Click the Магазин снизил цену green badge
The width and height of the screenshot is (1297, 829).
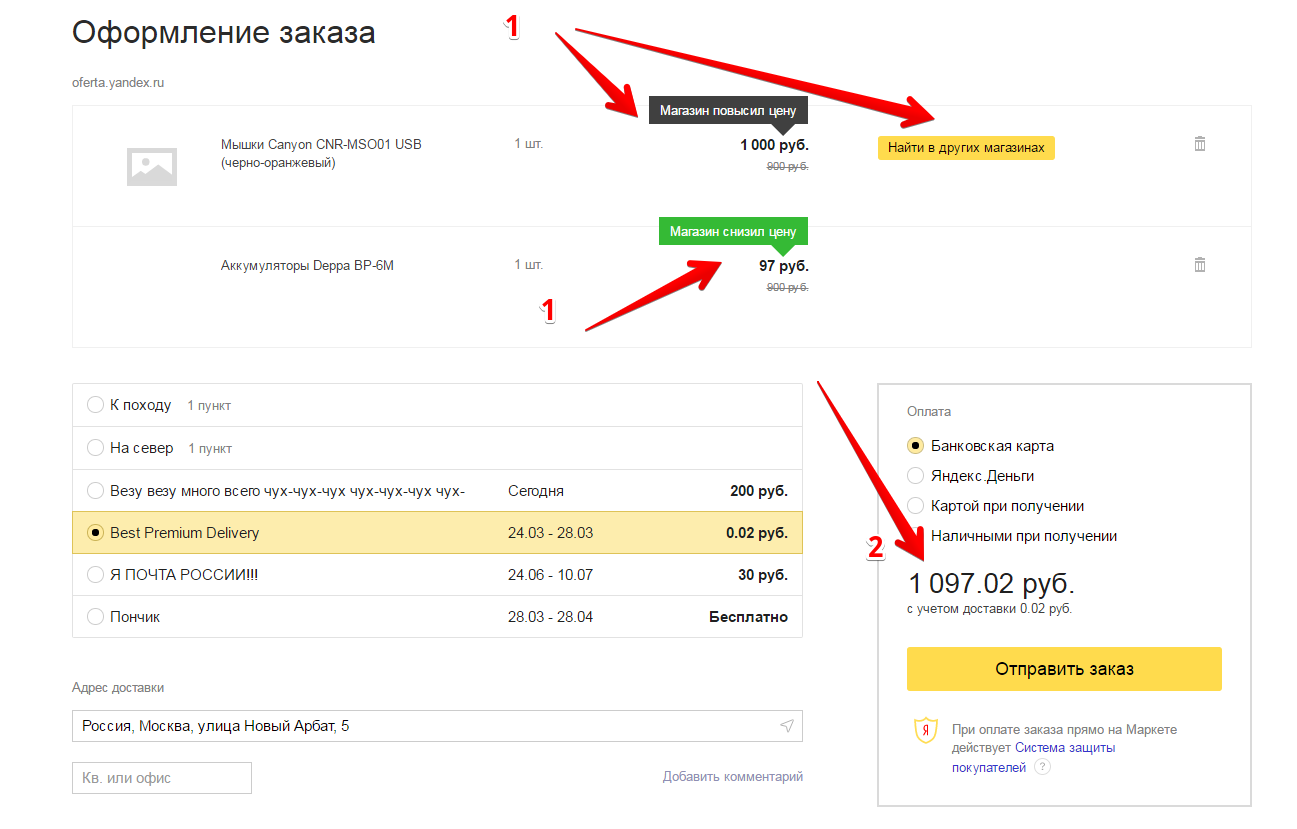733,232
